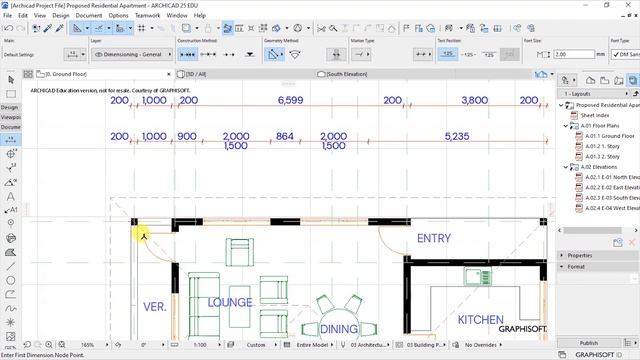Viewport: 640px width, 360px height.
Task: Select the Hotspot tool icon
Action: click(11, 322)
